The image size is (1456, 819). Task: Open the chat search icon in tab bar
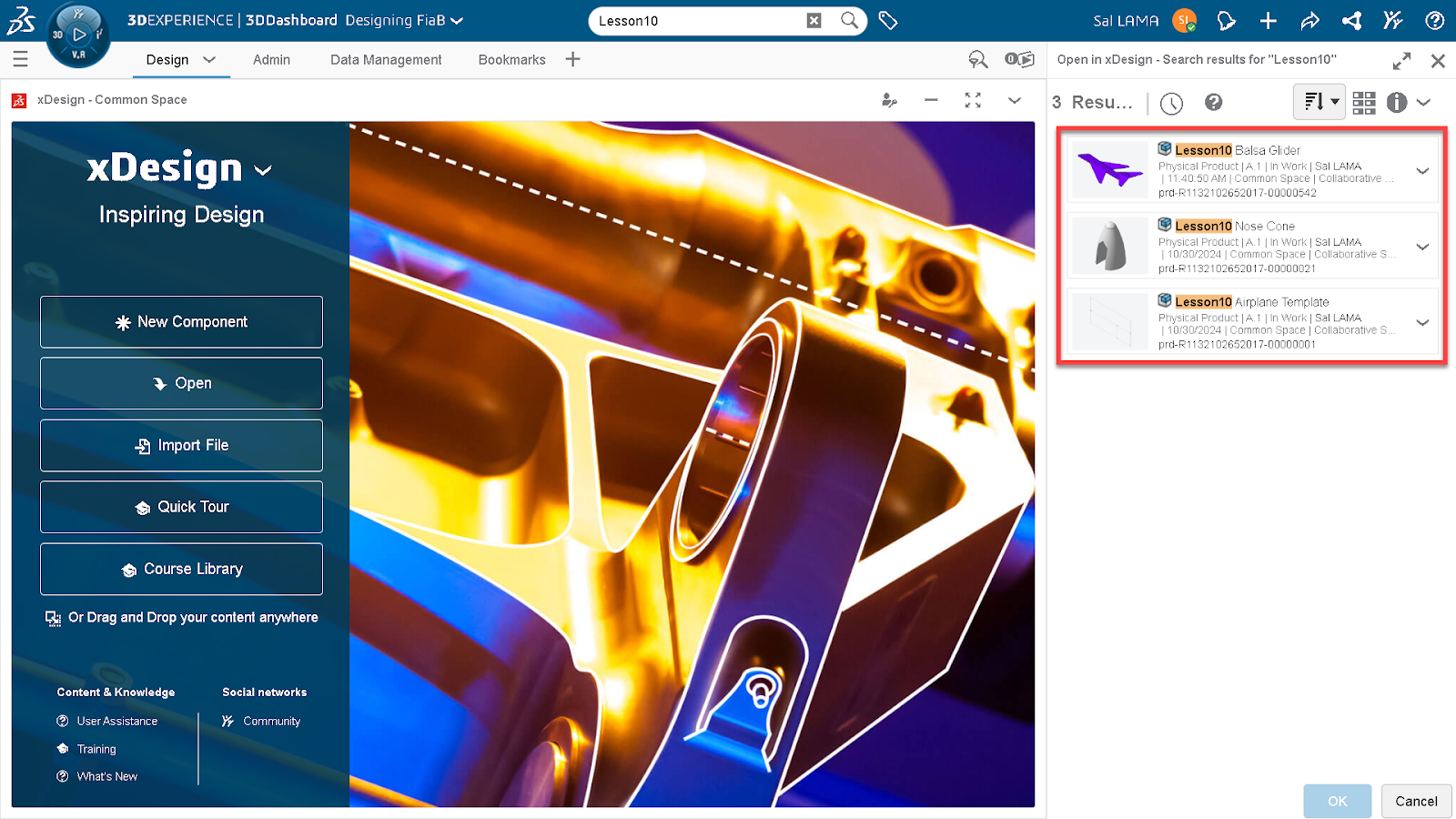coord(978,59)
